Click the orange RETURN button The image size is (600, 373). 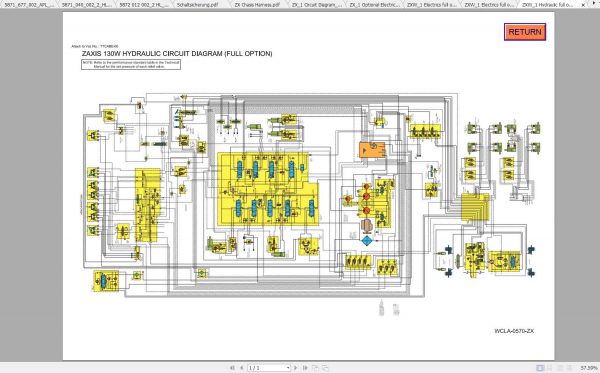[525, 32]
